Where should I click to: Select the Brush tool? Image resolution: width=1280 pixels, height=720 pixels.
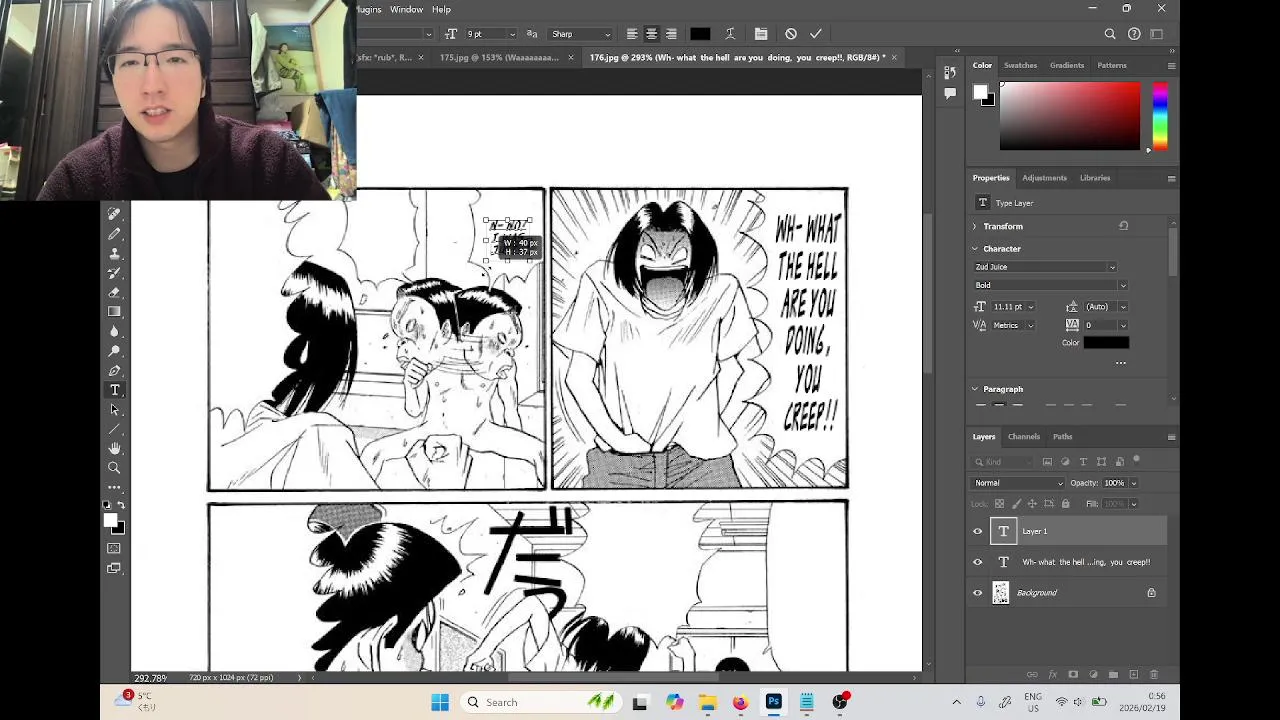click(x=114, y=233)
